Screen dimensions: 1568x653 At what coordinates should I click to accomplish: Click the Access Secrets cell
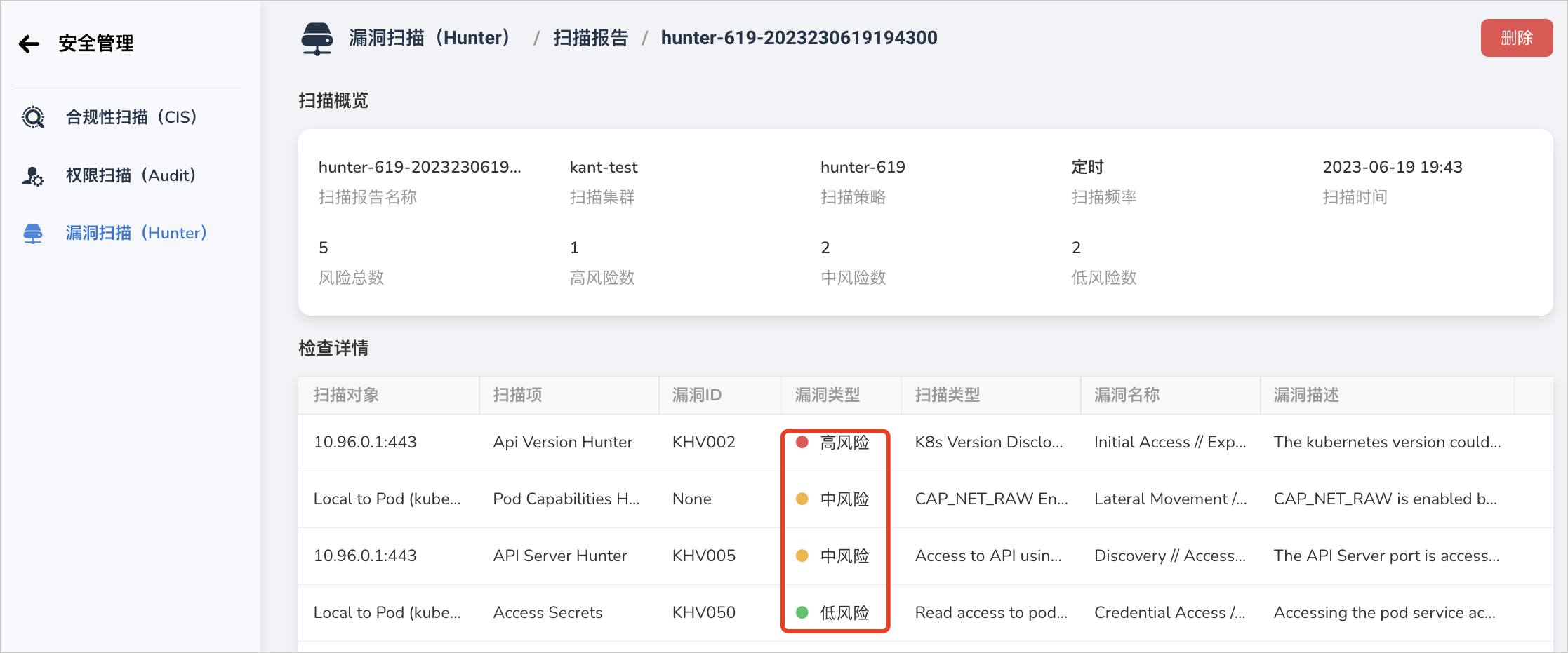[547, 612]
